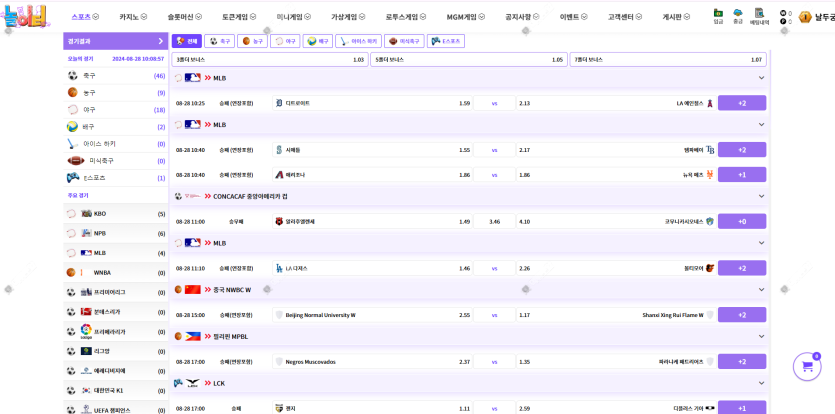835x414 pixels.
Task: Collapse the LCK section chevron
Action: (x=761, y=383)
